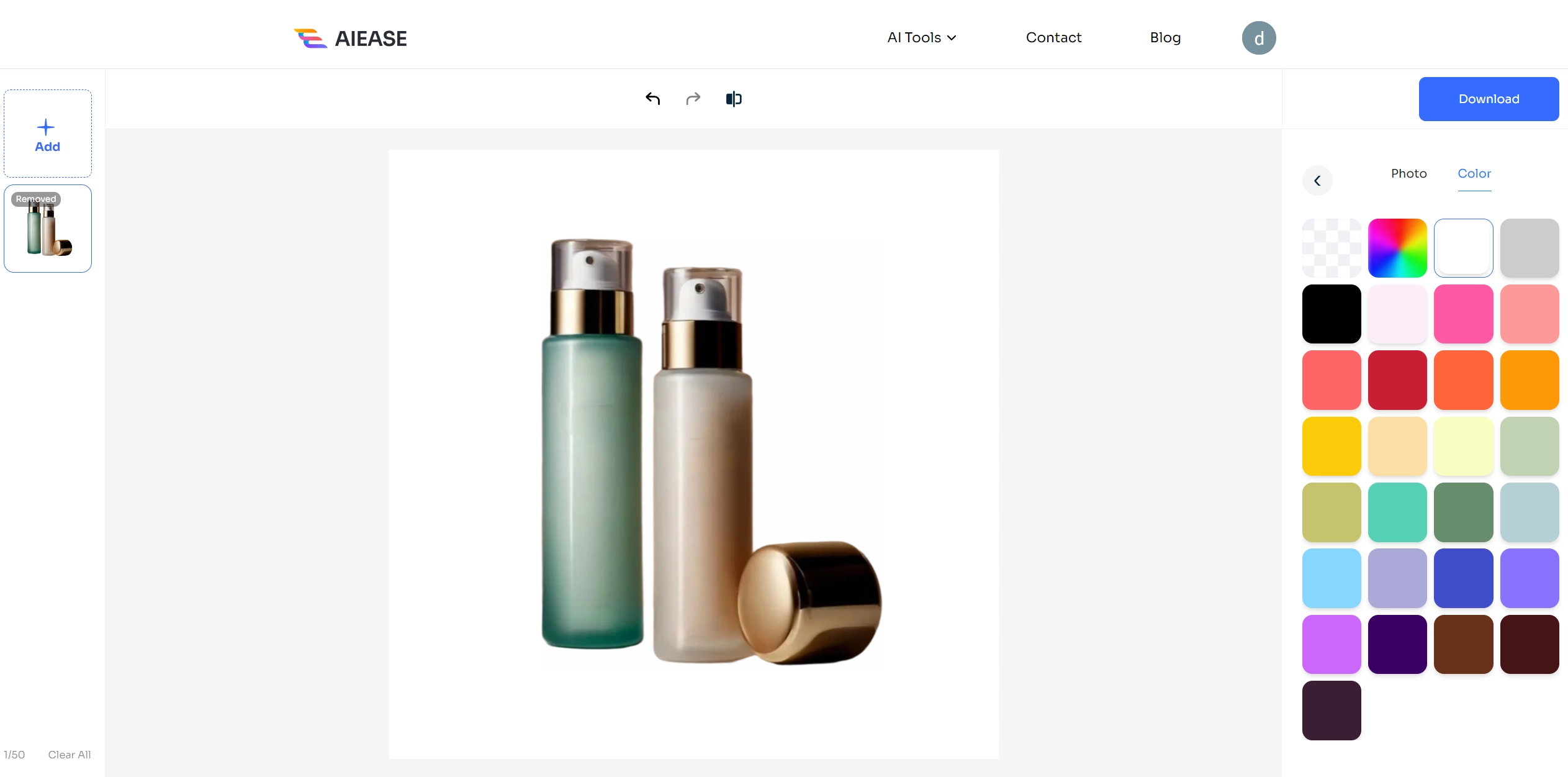Open the Contact page
This screenshot has height=777, width=1568.
pyautogui.click(x=1053, y=38)
